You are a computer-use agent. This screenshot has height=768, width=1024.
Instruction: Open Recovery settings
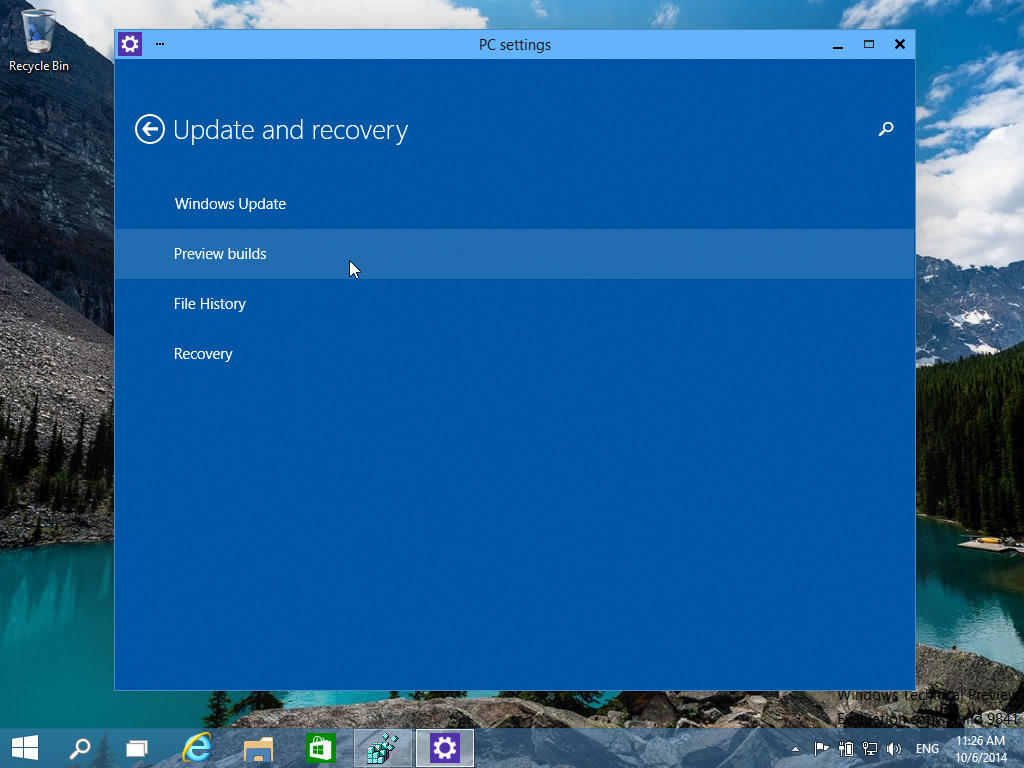515,354
